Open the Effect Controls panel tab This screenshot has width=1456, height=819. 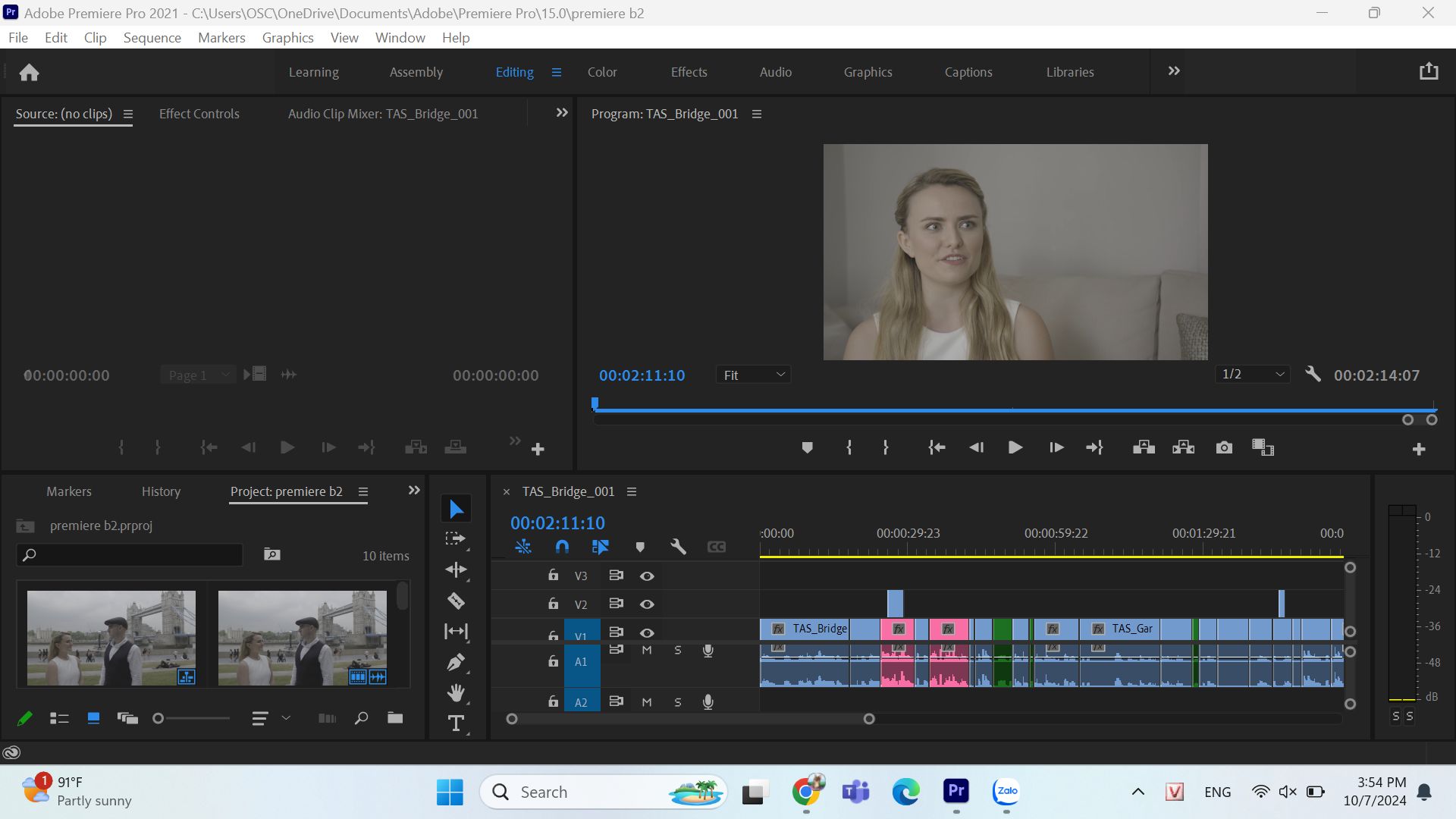click(x=199, y=114)
